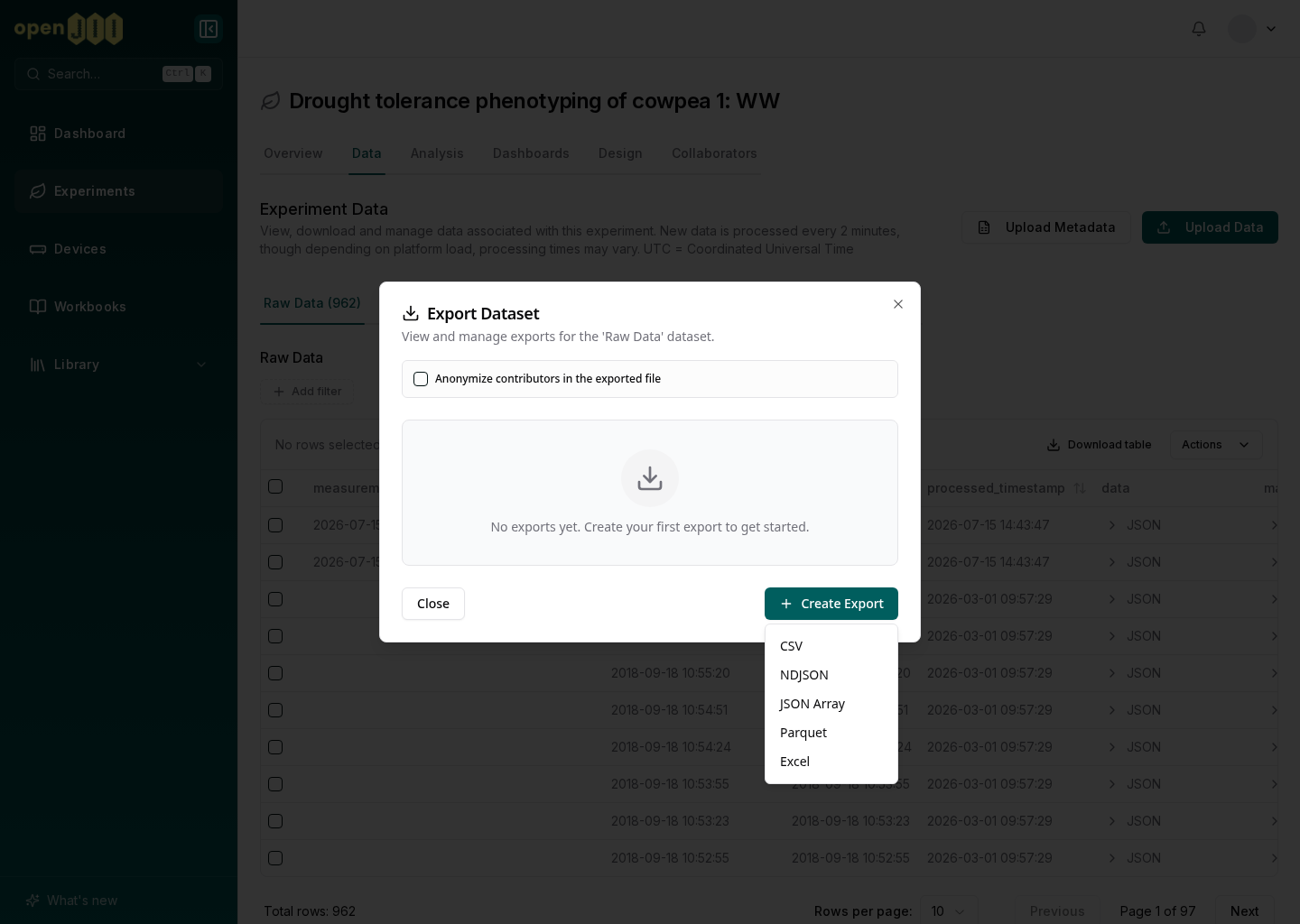Screen dimensions: 1300x924
Task: Choose CSV export format
Action: (x=831, y=646)
